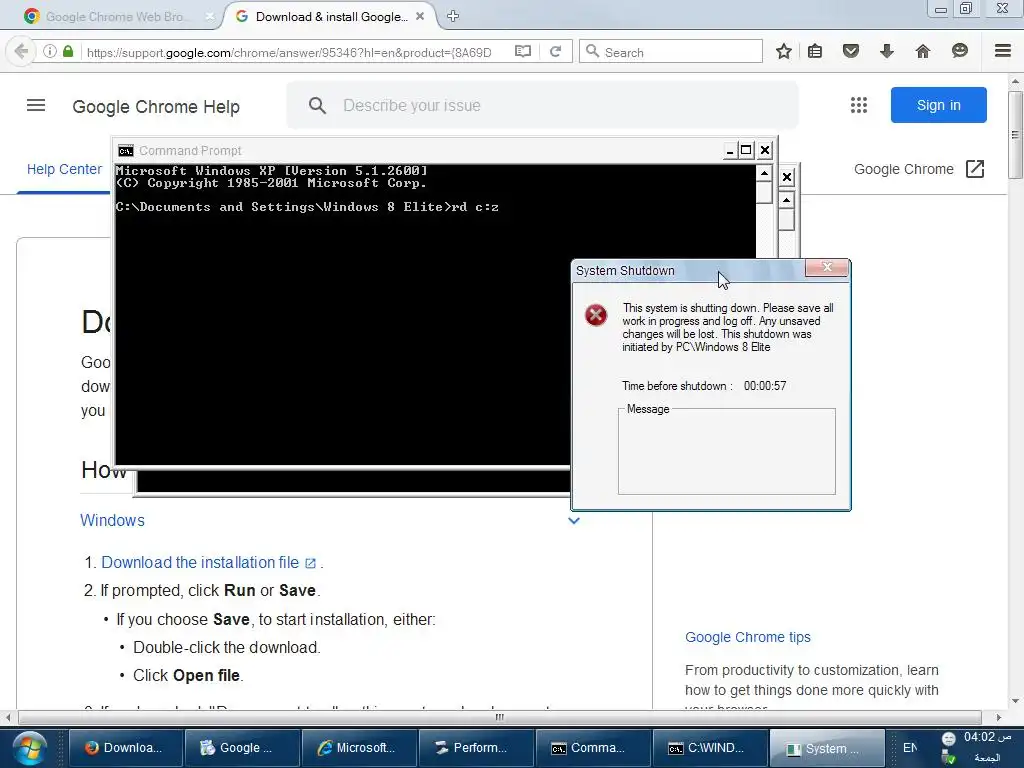The height and width of the screenshot is (768, 1024).
Task: Click Command Prompt scroll up arrow
Action: pyautogui.click(x=764, y=173)
